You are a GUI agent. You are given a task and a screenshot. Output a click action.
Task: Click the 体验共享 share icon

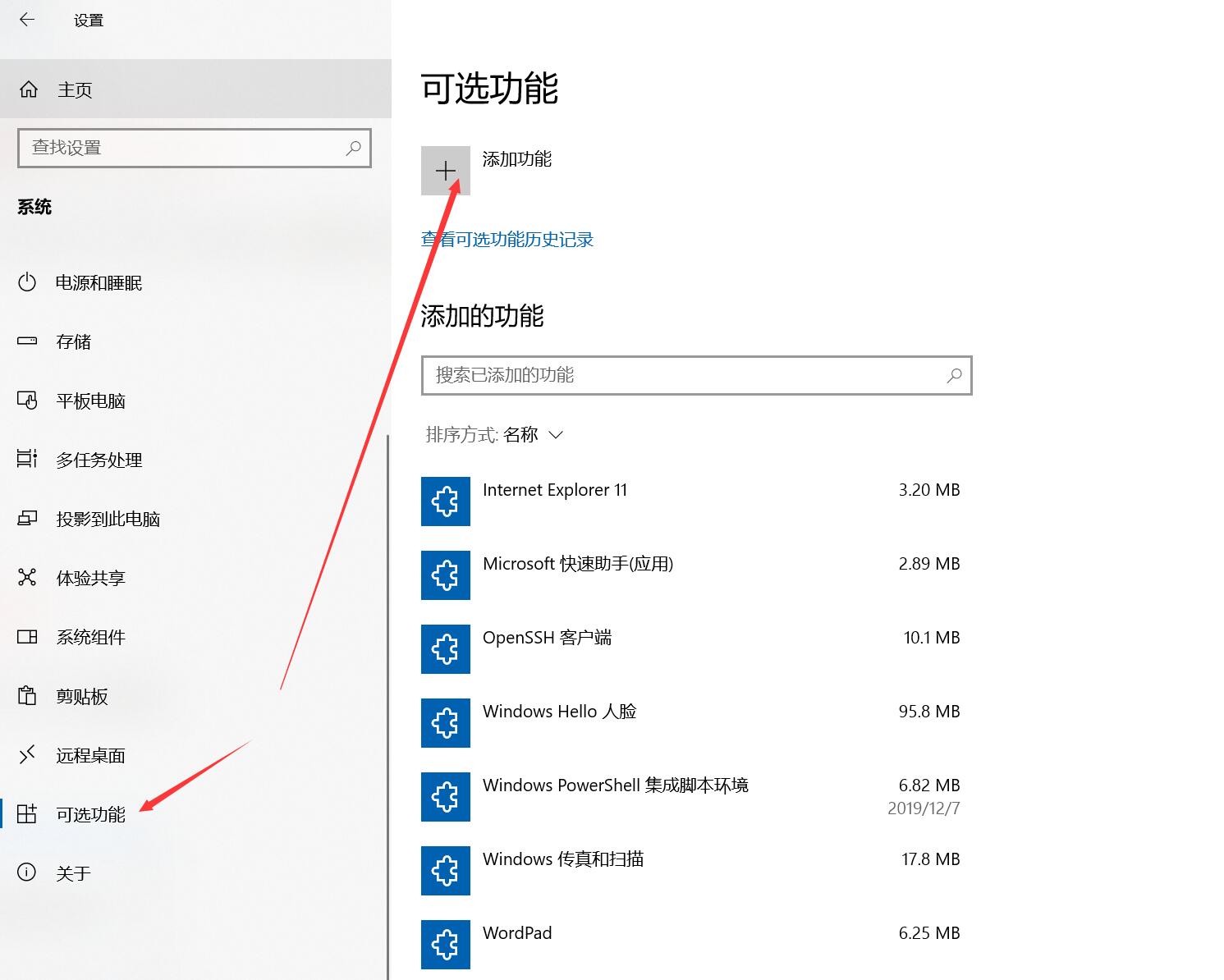pyautogui.click(x=27, y=578)
